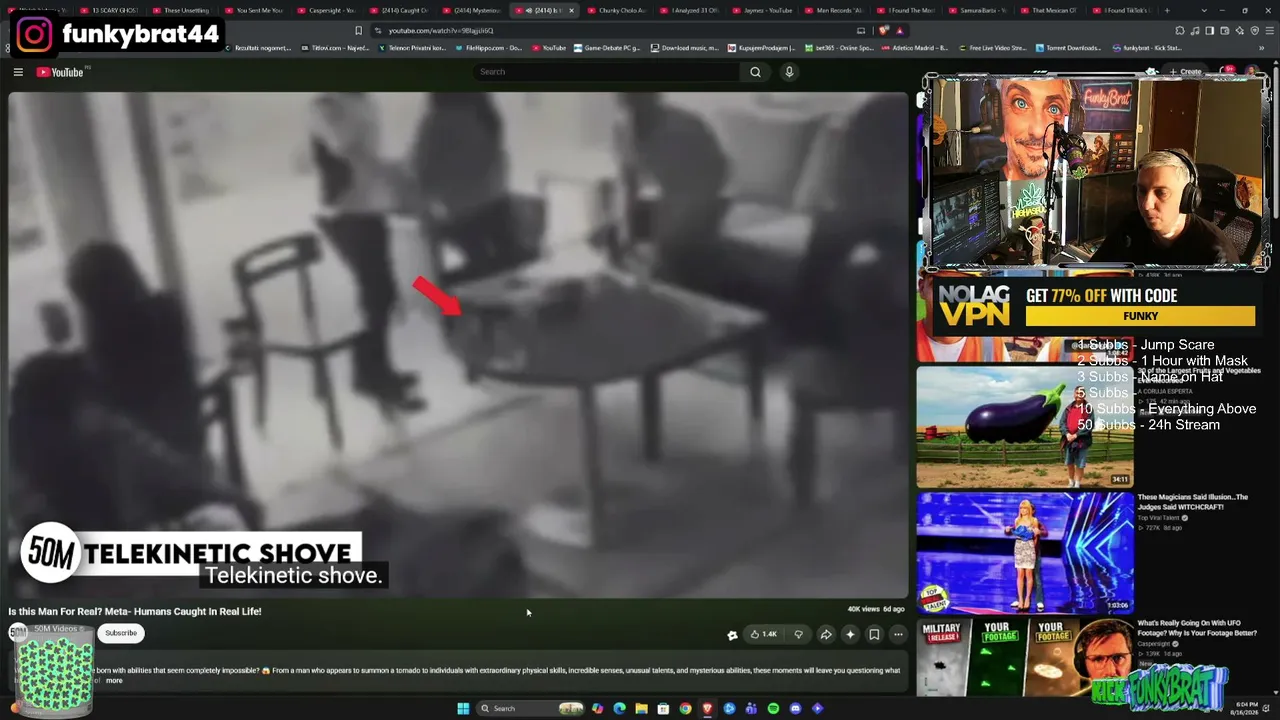Open the Brave playlist music note icon

tap(1195, 31)
